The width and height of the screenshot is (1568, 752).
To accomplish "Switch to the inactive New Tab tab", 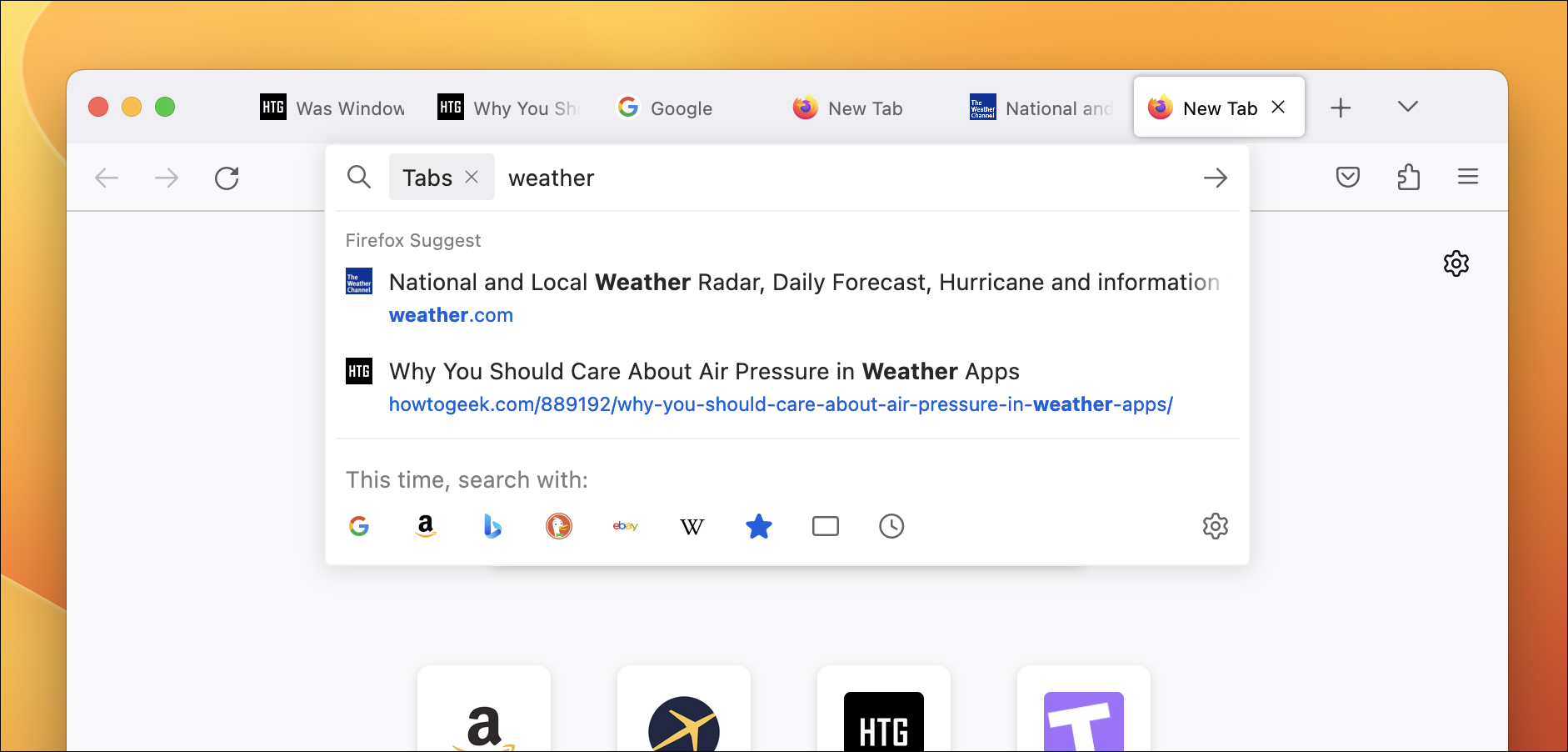I will [865, 108].
